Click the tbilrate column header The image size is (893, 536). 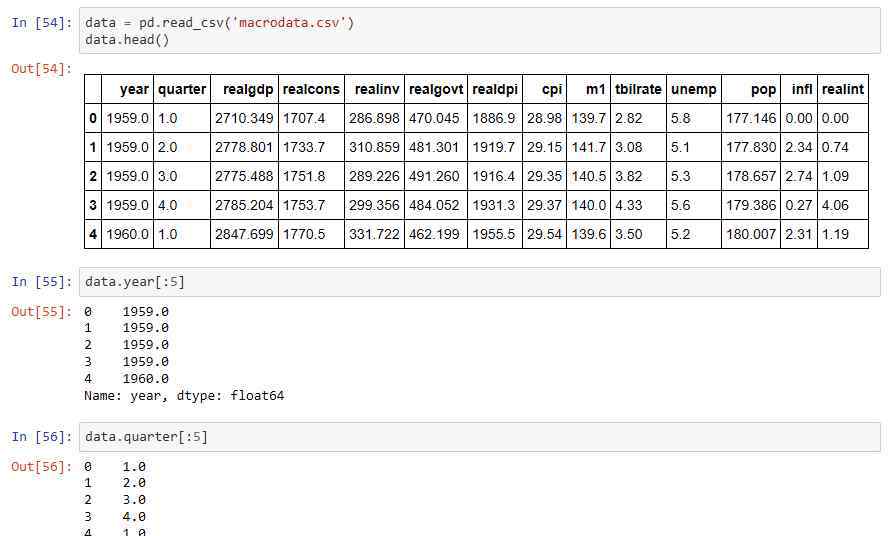tap(638, 89)
